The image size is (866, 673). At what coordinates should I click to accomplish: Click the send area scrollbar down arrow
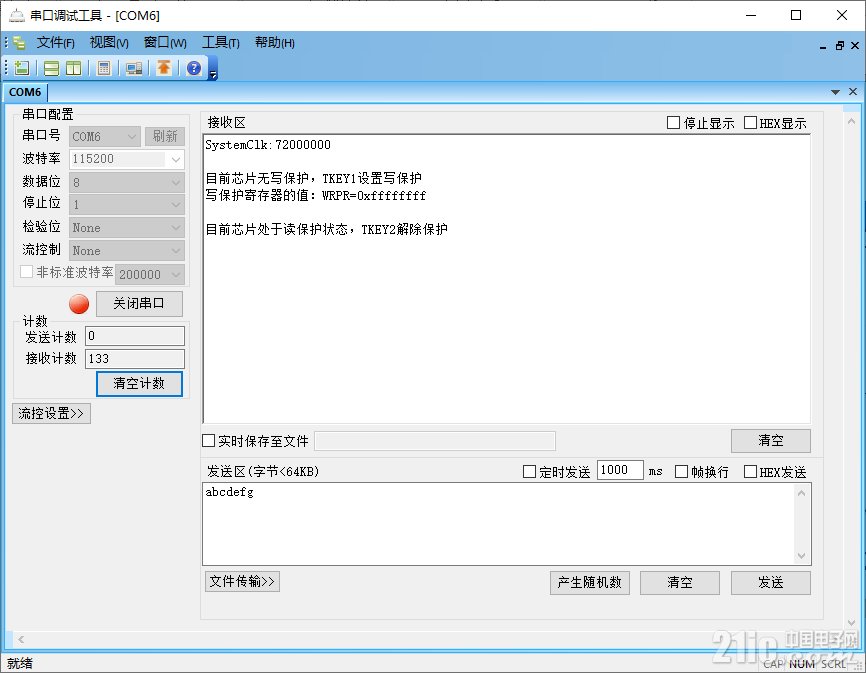(801, 555)
